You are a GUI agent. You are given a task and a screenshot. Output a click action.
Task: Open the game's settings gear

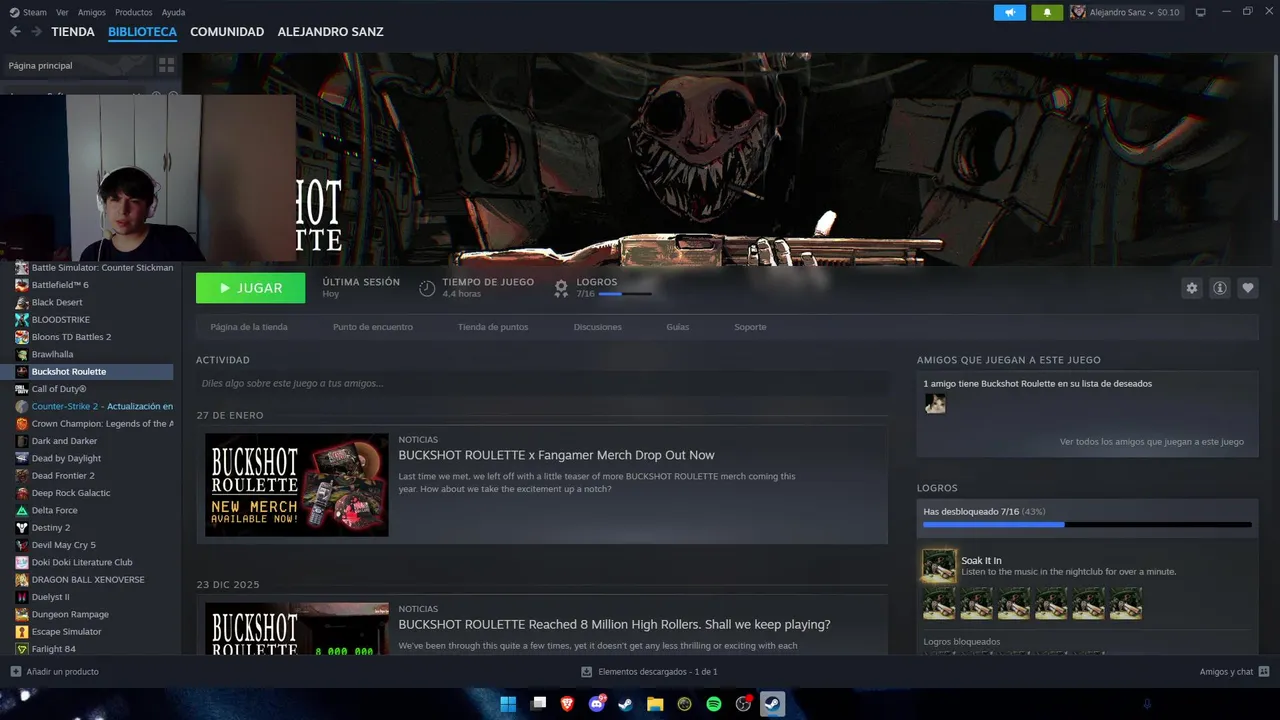pyautogui.click(x=1191, y=288)
